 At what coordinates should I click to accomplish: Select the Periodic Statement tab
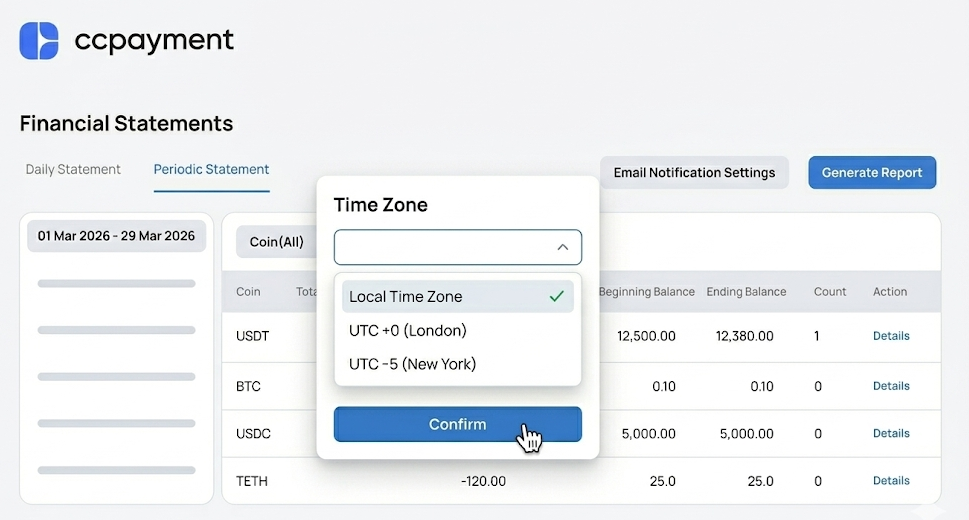pos(211,170)
